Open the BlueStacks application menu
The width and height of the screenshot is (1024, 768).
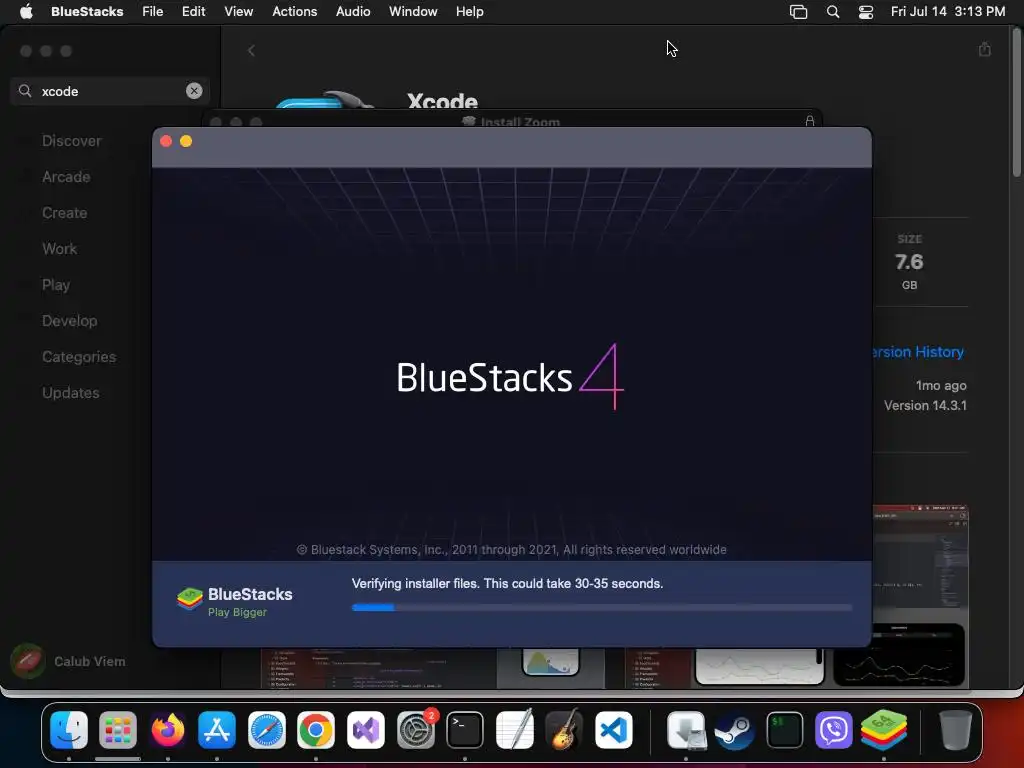click(87, 11)
